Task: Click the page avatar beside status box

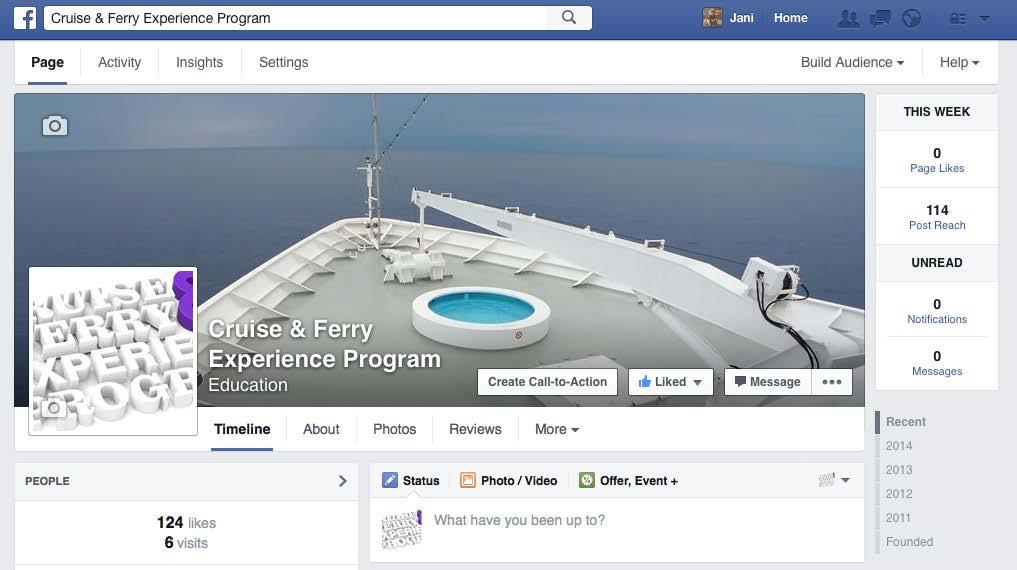Action: tap(401, 530)
